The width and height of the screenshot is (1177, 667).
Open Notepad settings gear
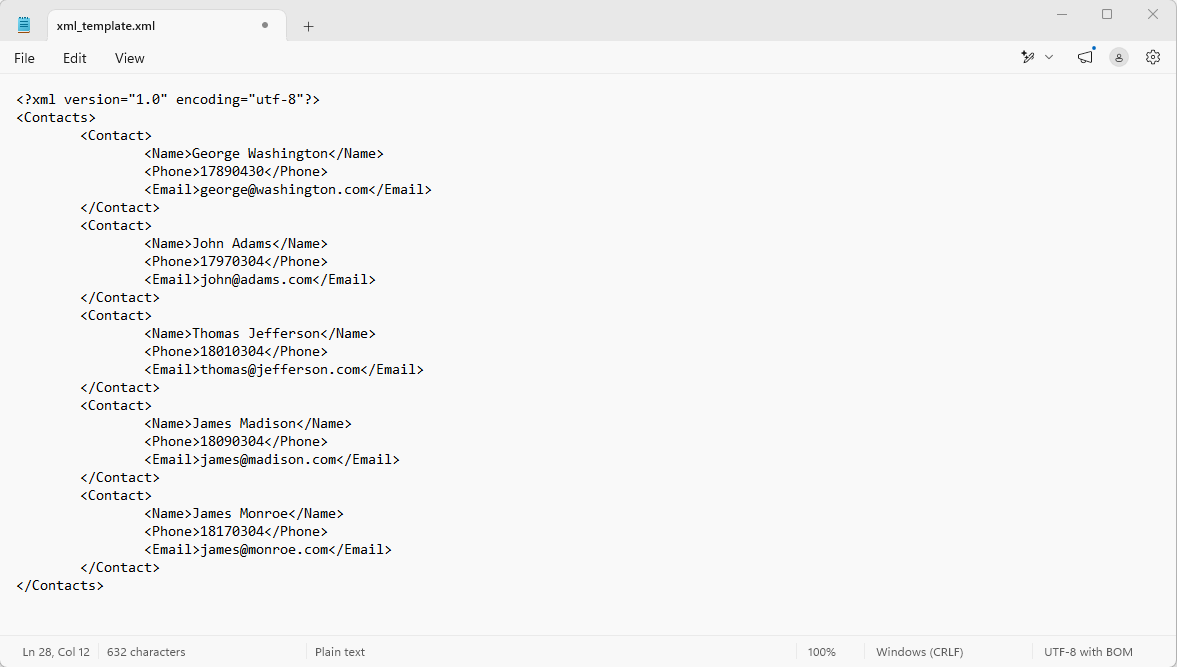pos(1153,57)
